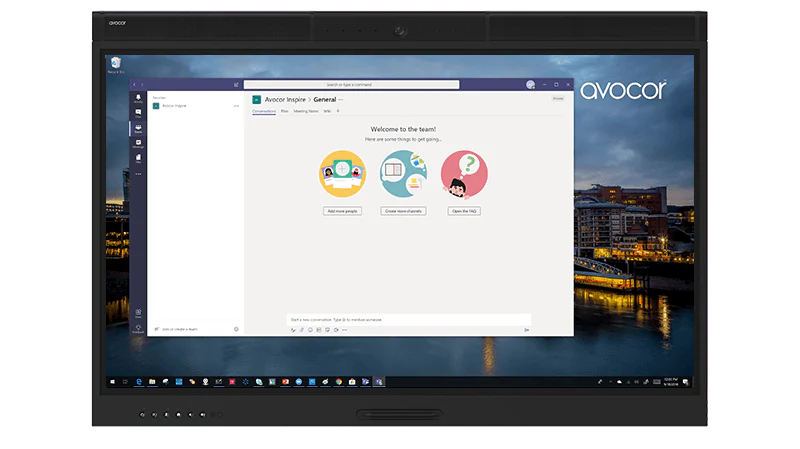
Task: Open File Explorer from the taskbar
Action: (152, 382)
